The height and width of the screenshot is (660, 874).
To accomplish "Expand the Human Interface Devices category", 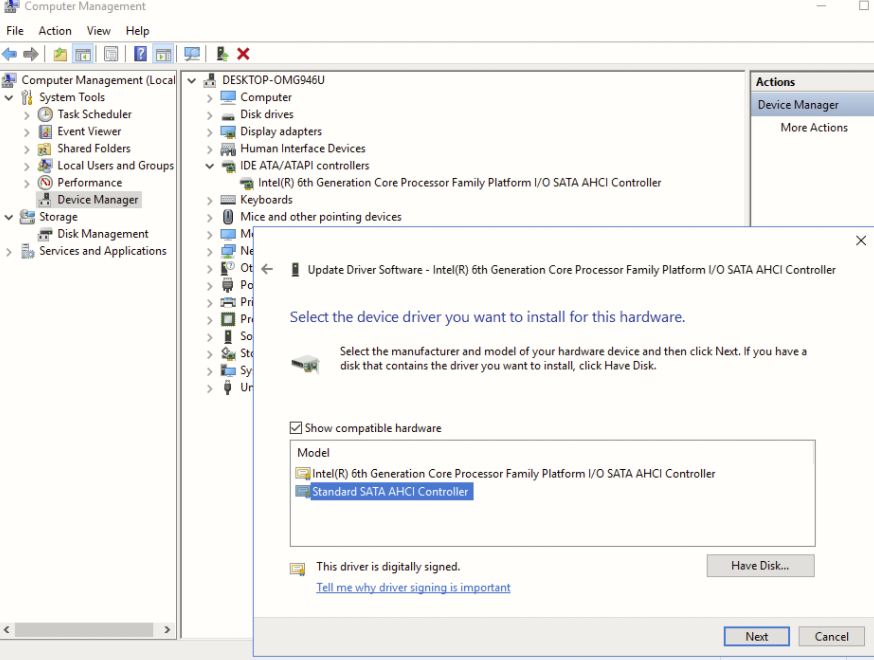I will point(210,149).
